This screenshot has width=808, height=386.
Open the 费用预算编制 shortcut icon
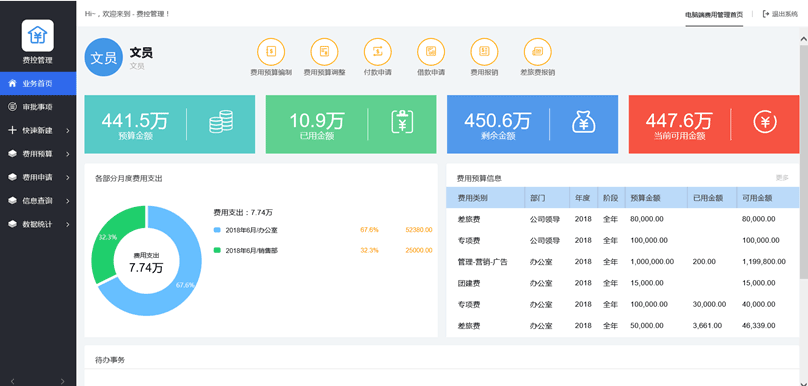tap(271, 52)
